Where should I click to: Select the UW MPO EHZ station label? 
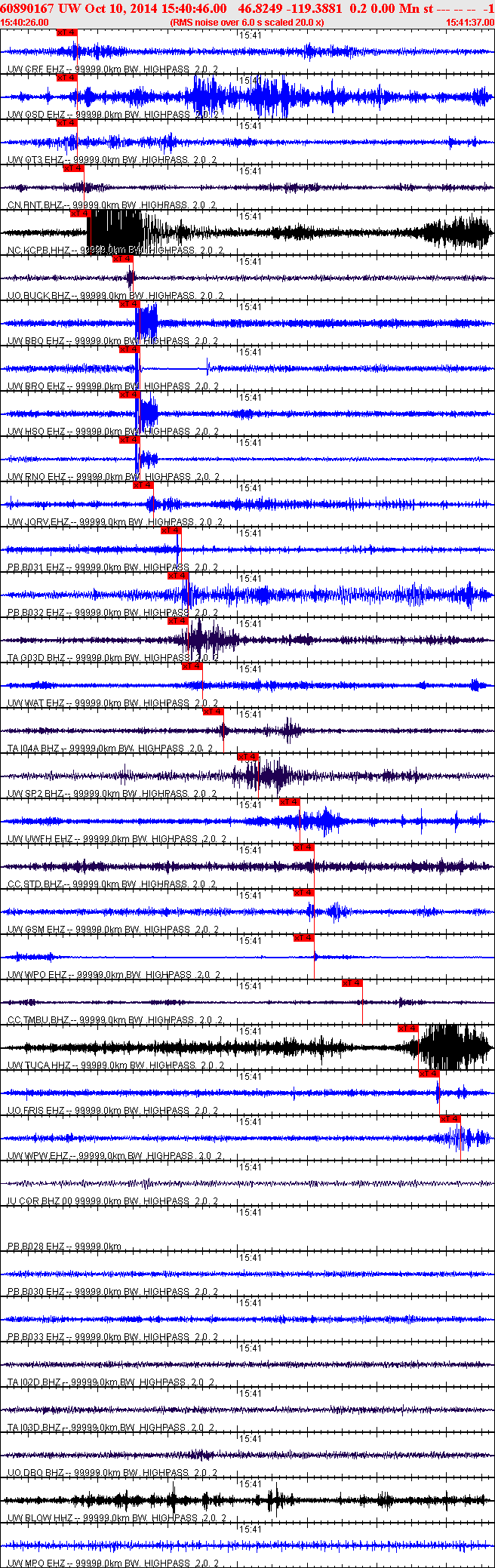pyautogui.click(x=36, y=1563)
